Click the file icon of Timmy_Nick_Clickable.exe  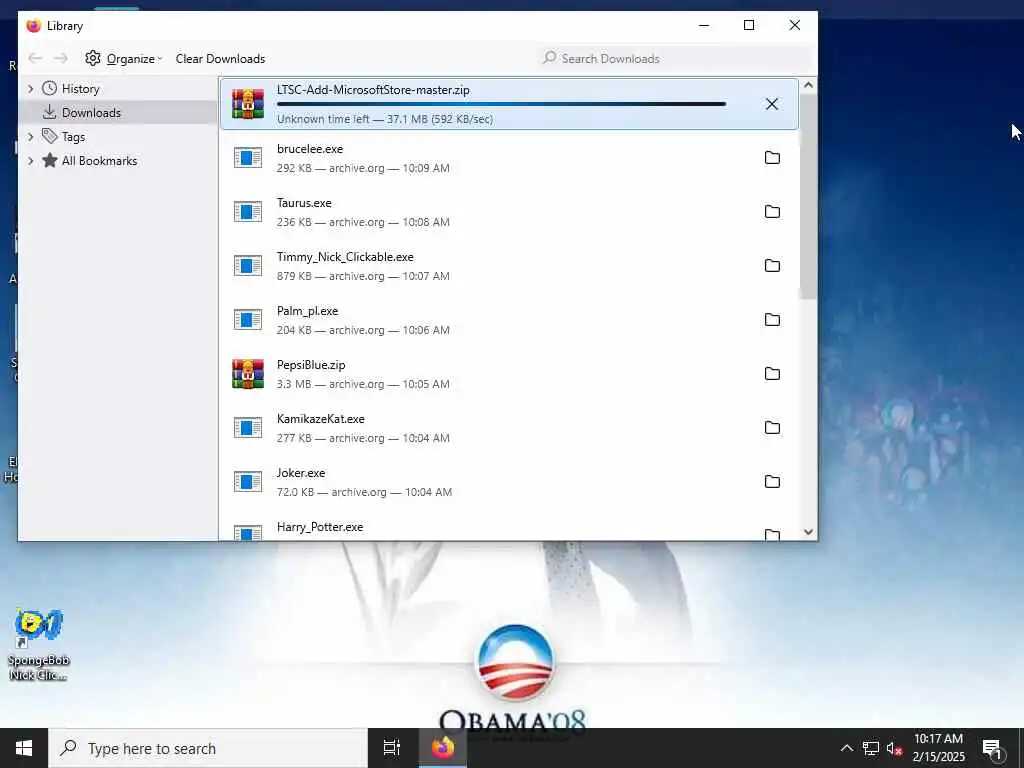248,265
